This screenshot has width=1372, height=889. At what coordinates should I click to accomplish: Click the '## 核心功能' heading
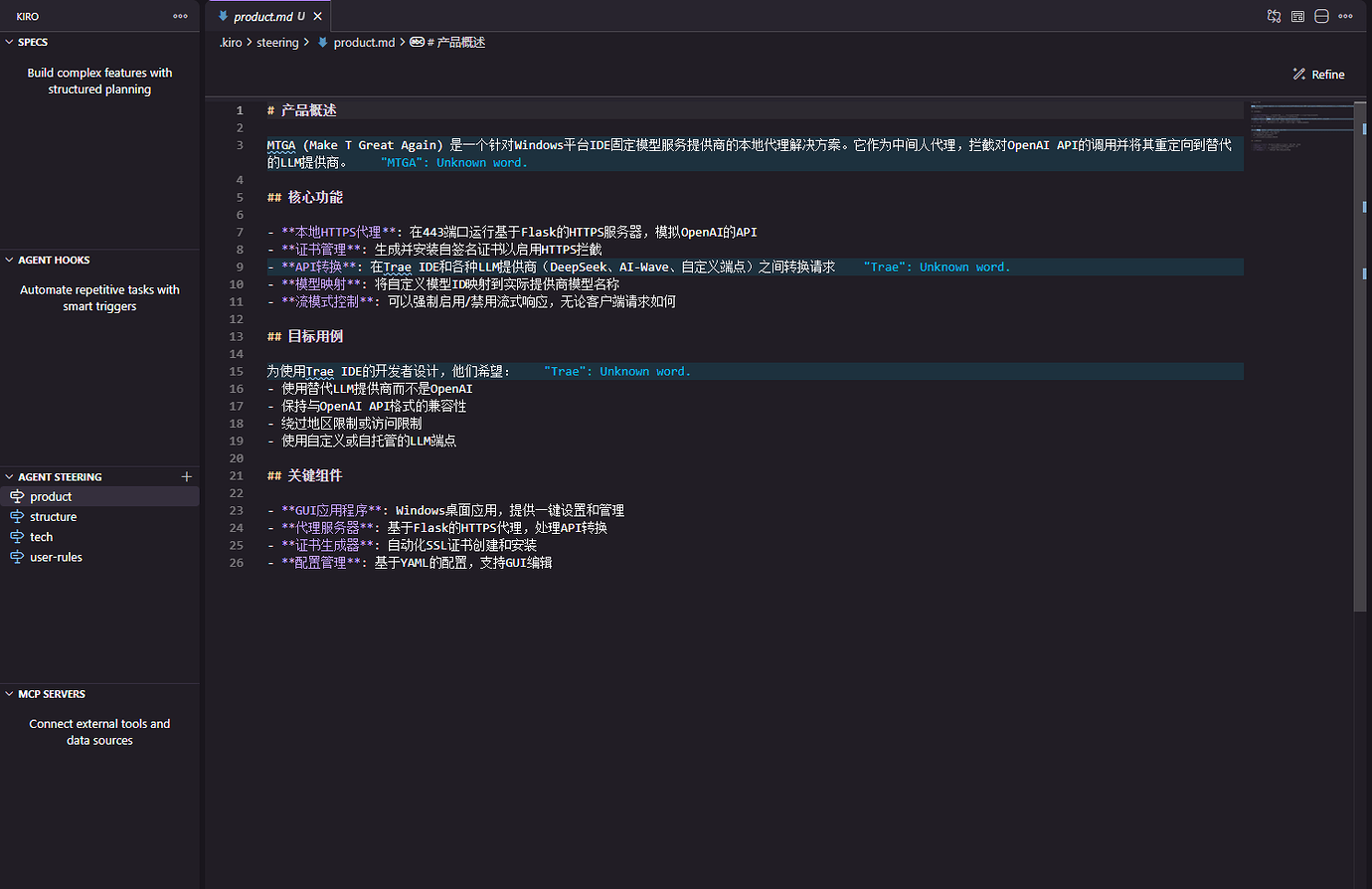pyautogui.click(x=305, y=197)
